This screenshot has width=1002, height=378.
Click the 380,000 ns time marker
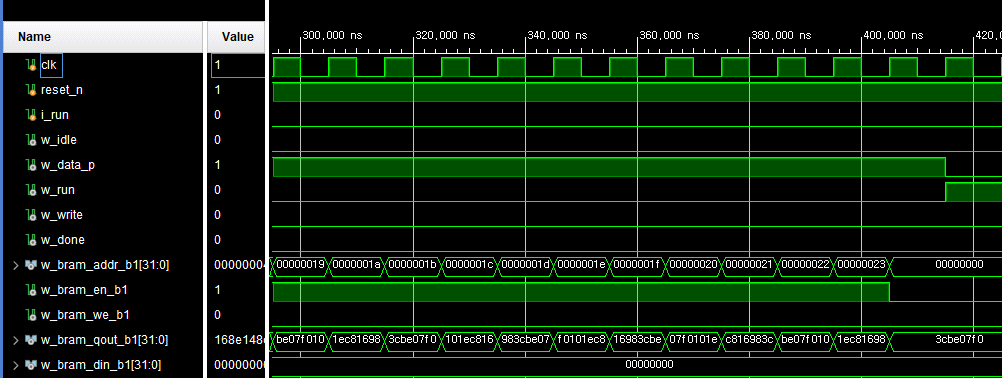pyautogui.click(x=782, y=36)
